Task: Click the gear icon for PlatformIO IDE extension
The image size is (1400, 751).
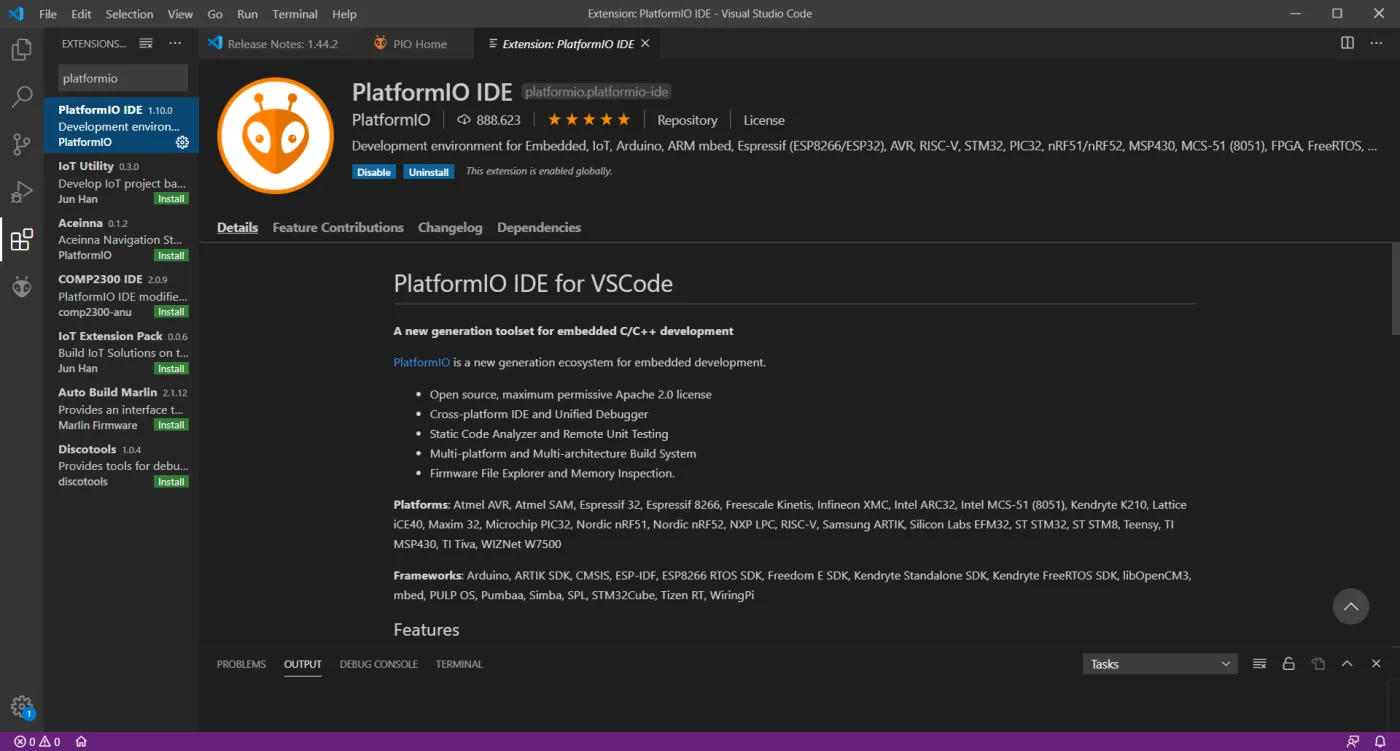Action: (182, 142)
